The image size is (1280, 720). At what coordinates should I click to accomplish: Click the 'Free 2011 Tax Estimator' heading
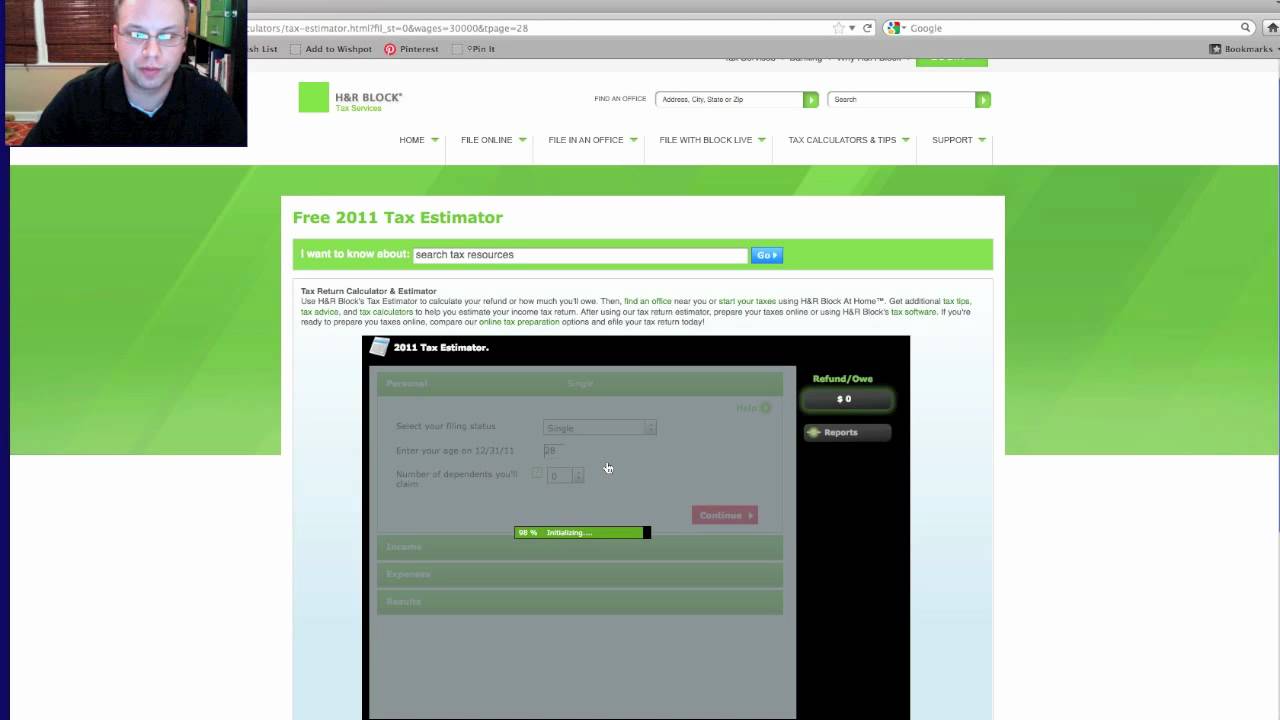pyautogui.click(x=398, y=218)
